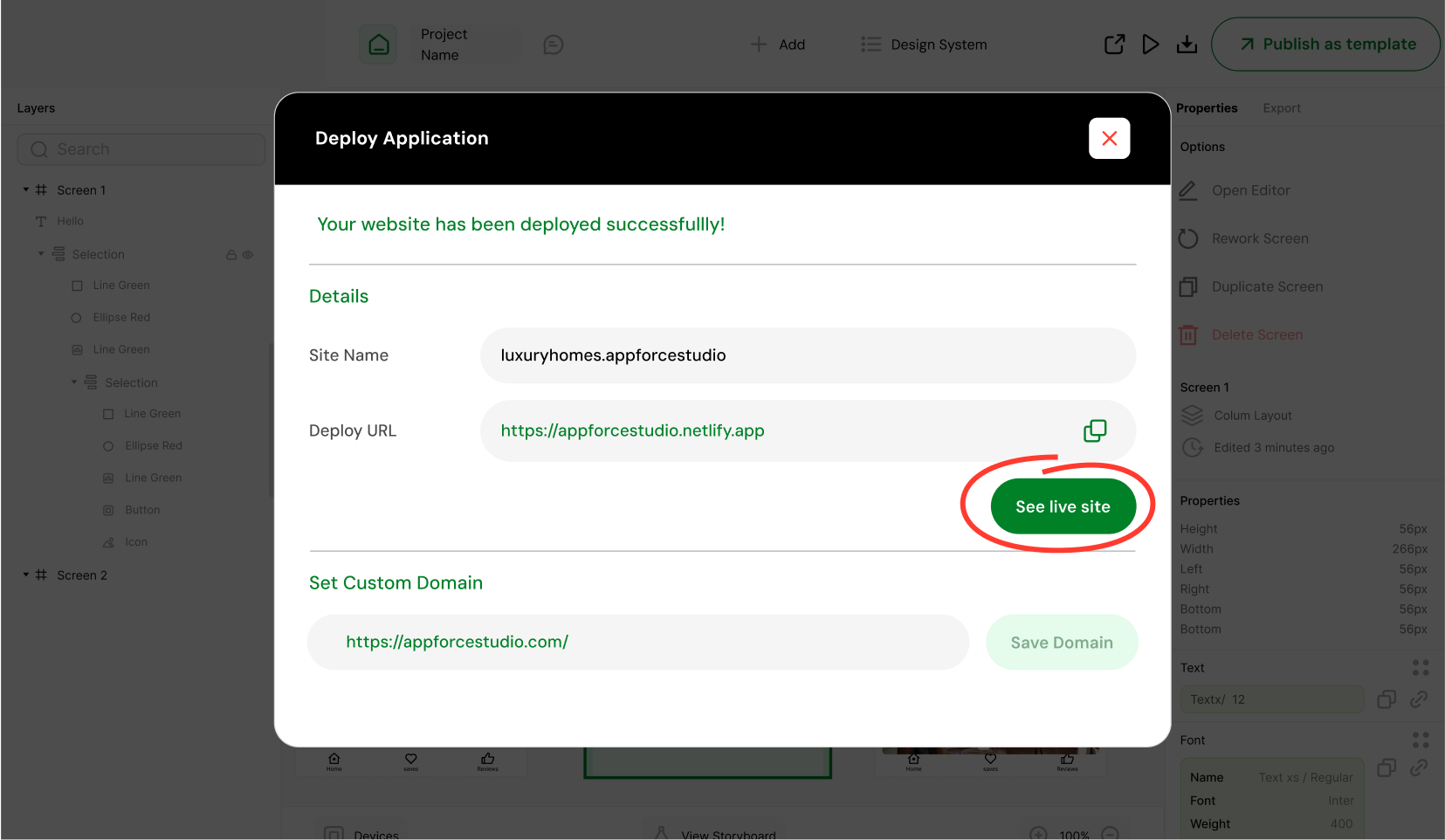1445x840 pixels.
Task: Collapse the nested Selection group
Action: [74, 382]
